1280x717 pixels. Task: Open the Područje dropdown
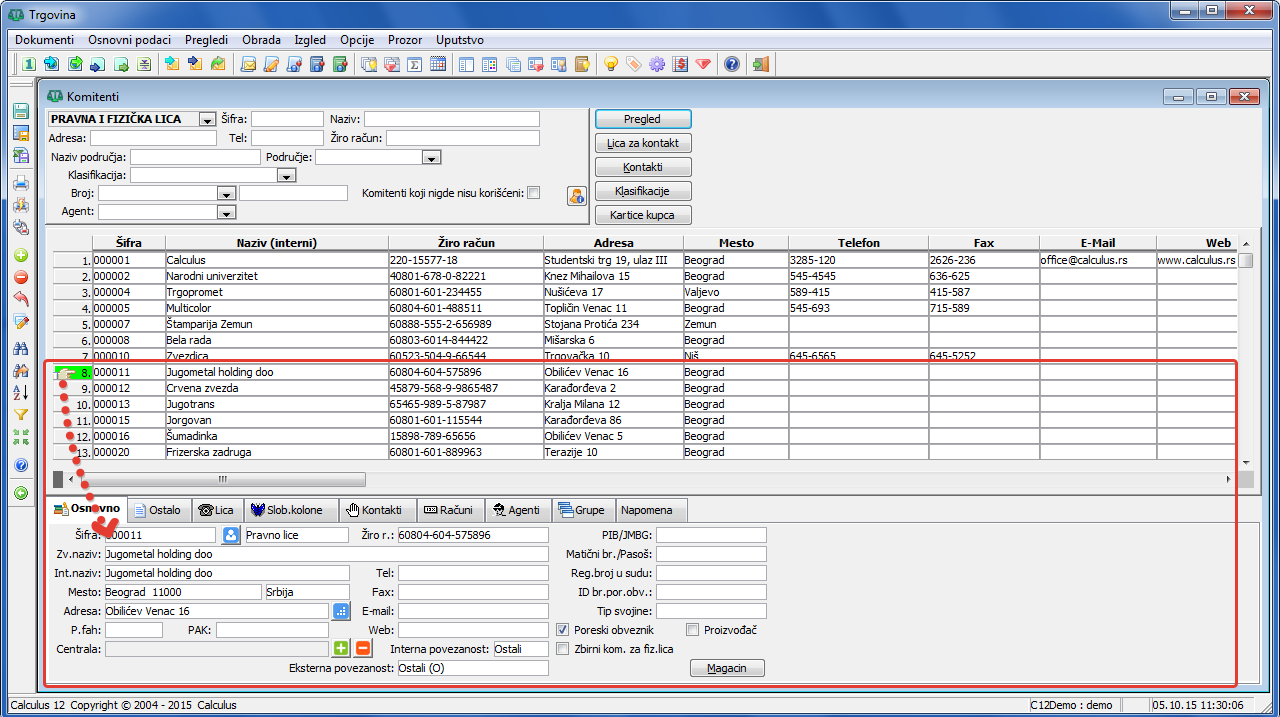click(431, 157)
